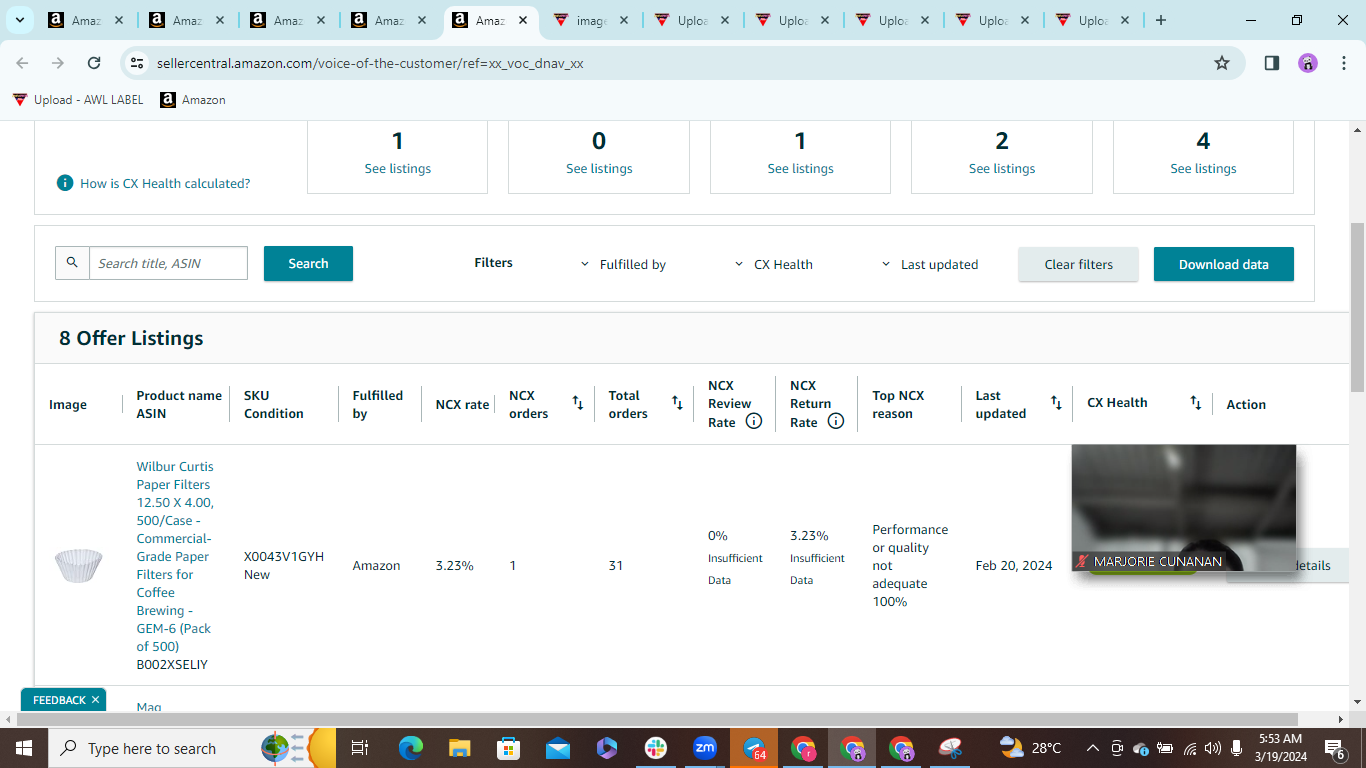Open the Feedback panel
Viewport: 1366px width, 768px height.
(x=59, y=700)
